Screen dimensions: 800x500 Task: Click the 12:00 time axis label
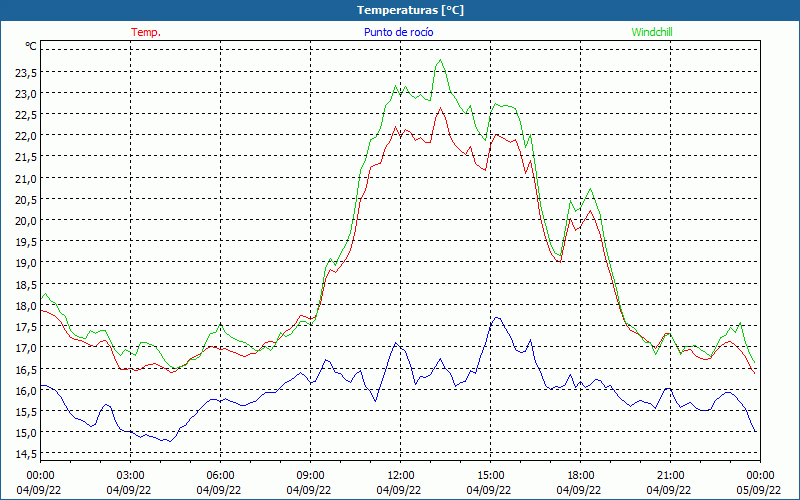pyautogui.click(x=401, y=476)
